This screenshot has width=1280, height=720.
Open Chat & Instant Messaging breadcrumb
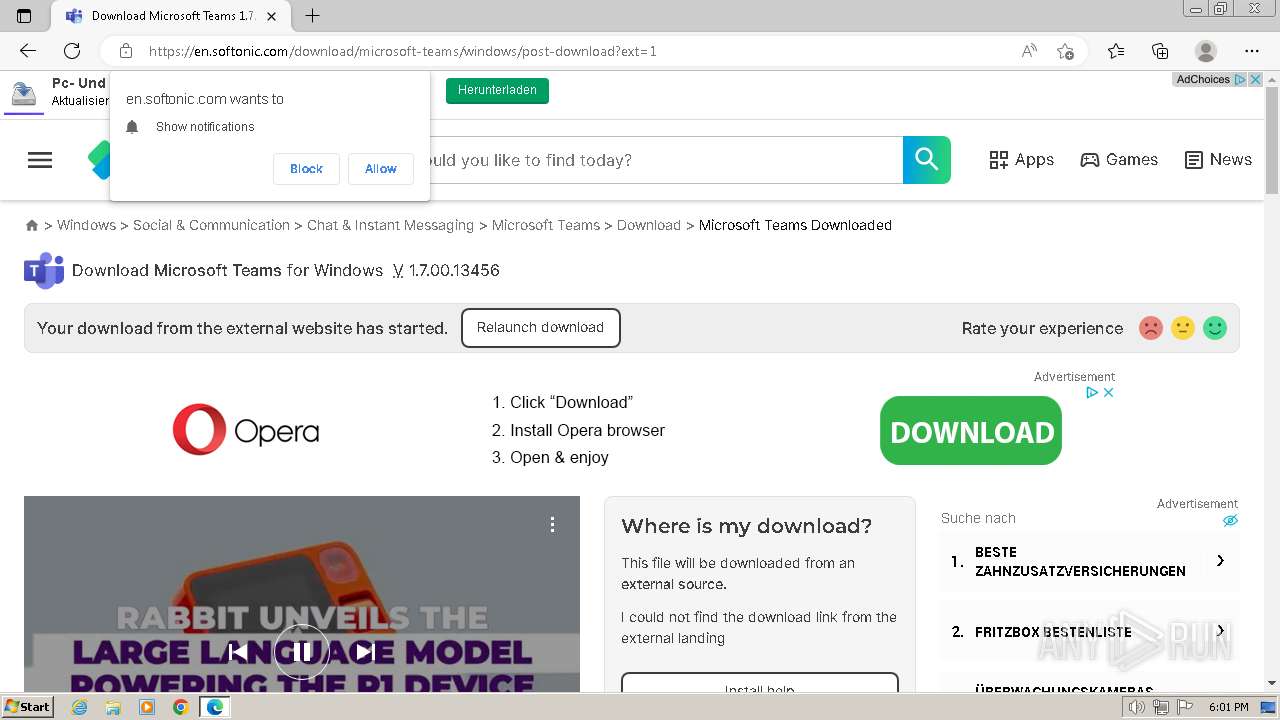[x=390, y=225]
